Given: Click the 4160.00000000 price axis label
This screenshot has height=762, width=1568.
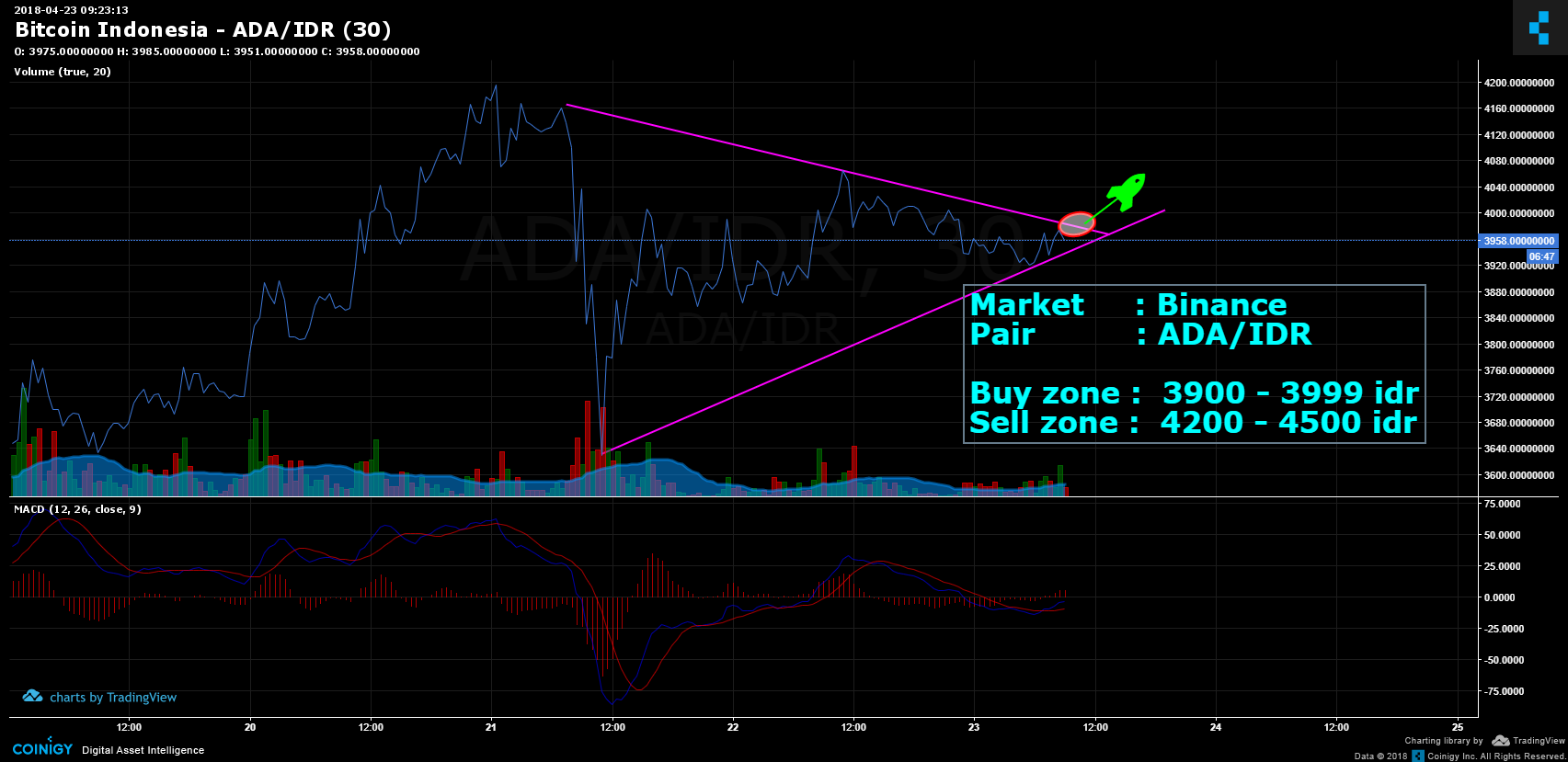Looking at the screenshot, I should click(1518, 108).
